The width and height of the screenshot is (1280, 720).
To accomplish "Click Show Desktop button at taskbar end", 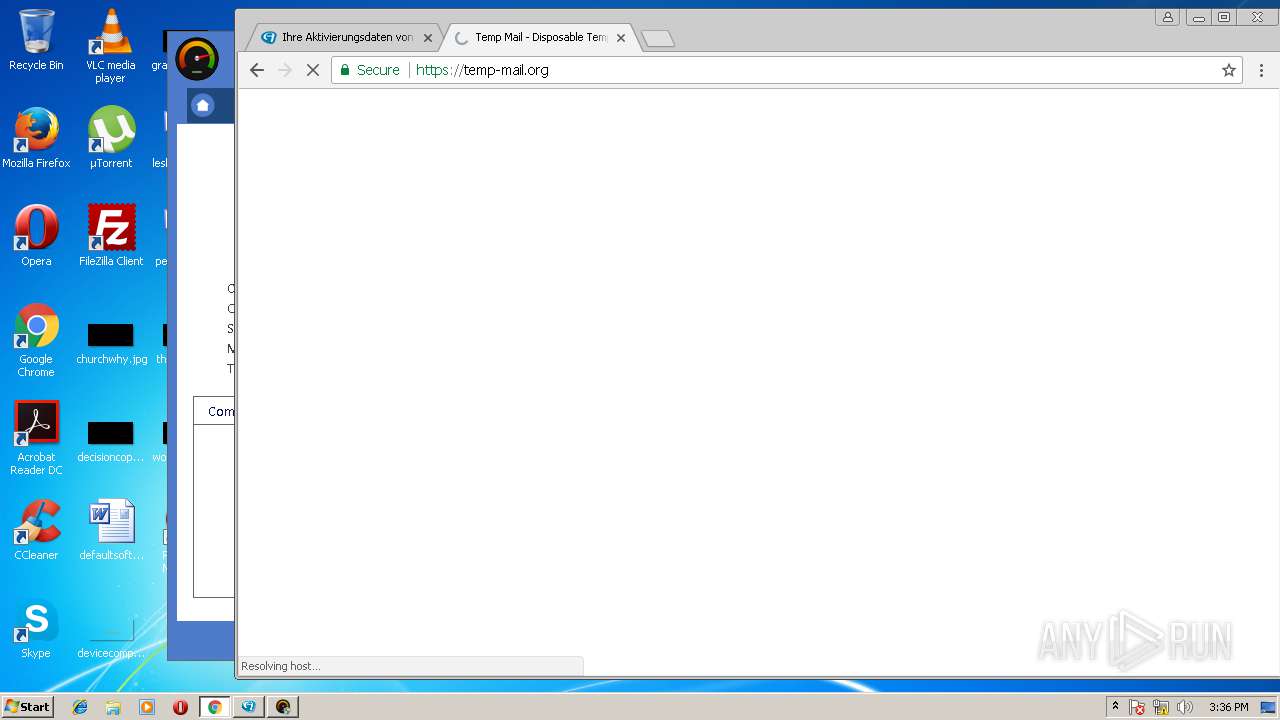I will click(x=1269, y=707).
